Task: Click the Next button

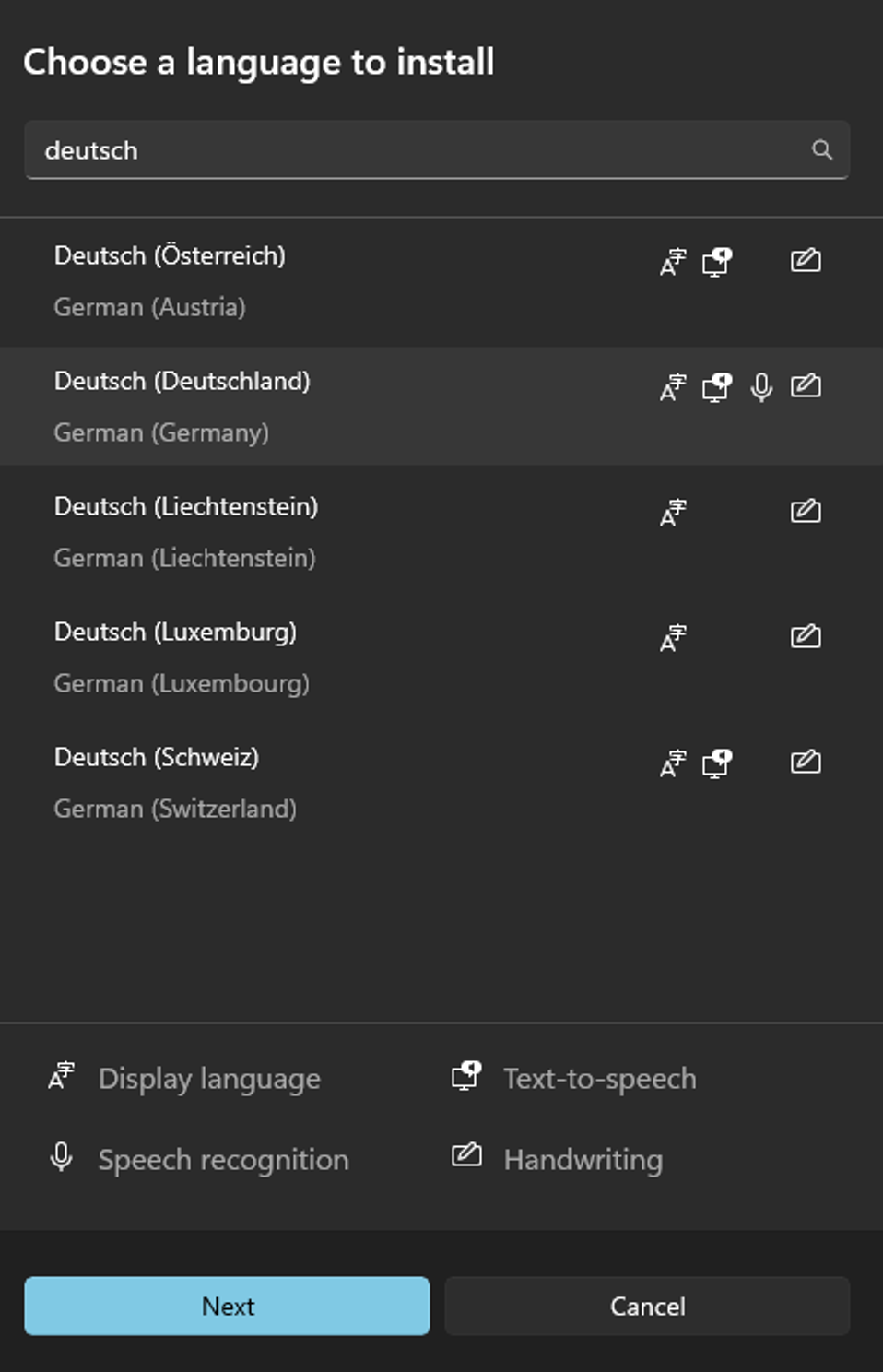Action: pos(227,1306)
